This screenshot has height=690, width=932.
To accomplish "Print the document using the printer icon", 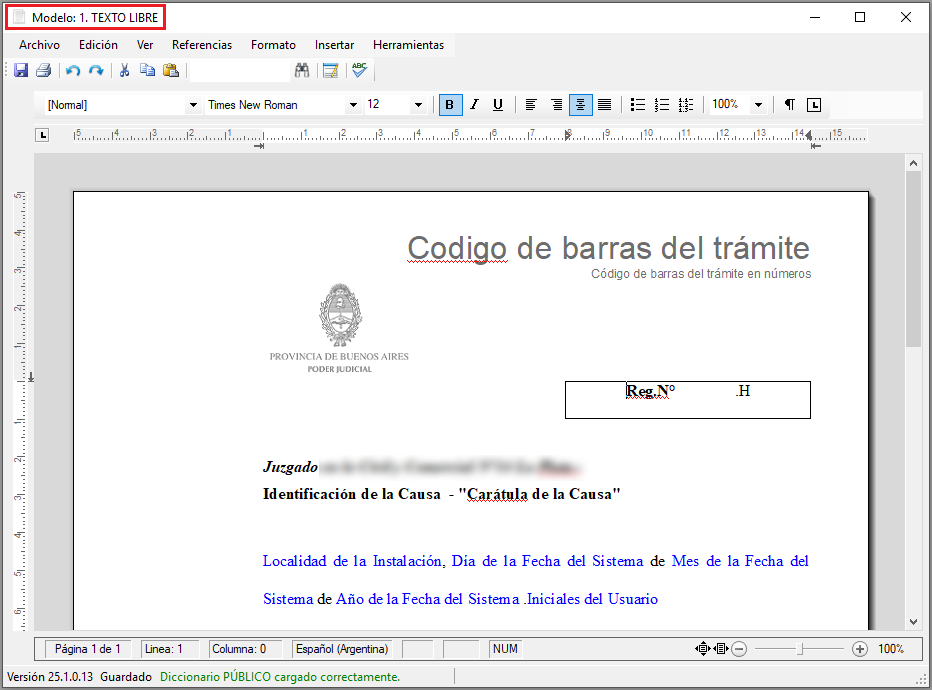I will pyautogui.click(x=43, y=71).
